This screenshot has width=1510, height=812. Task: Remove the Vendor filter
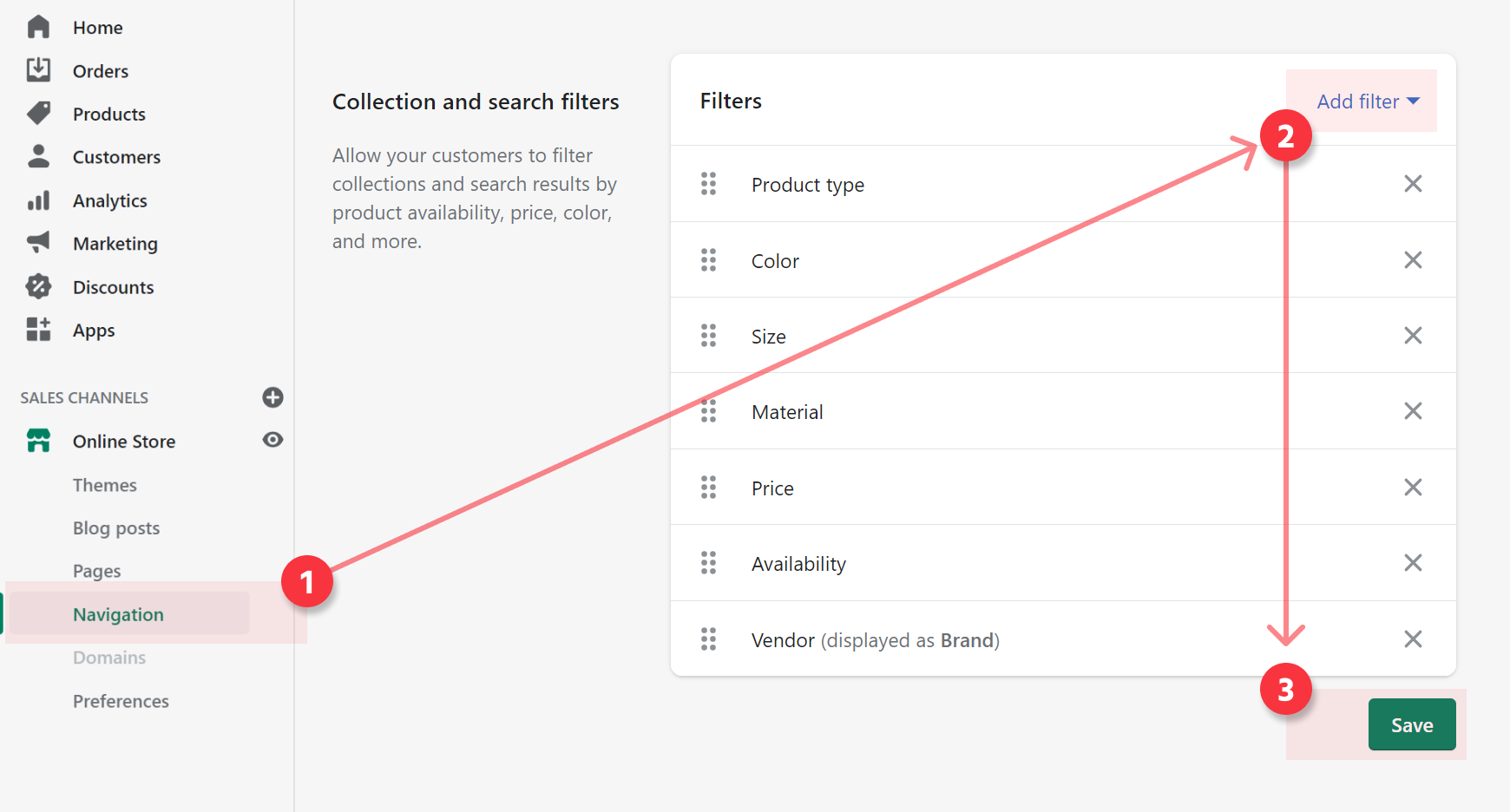1413,639
